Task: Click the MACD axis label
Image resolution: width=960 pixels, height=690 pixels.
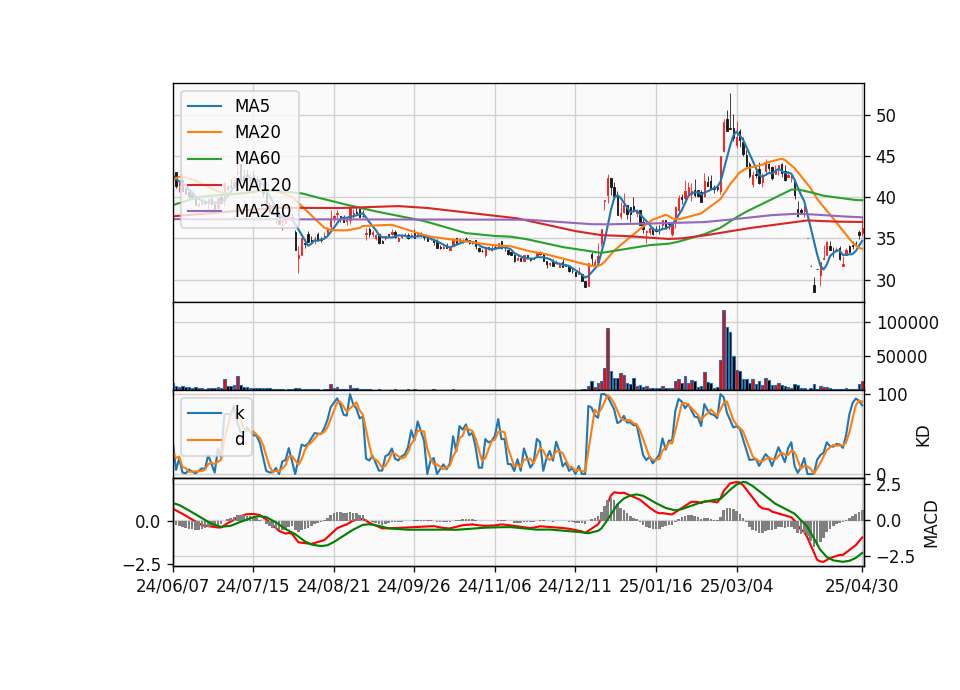Action: (931, 524)
